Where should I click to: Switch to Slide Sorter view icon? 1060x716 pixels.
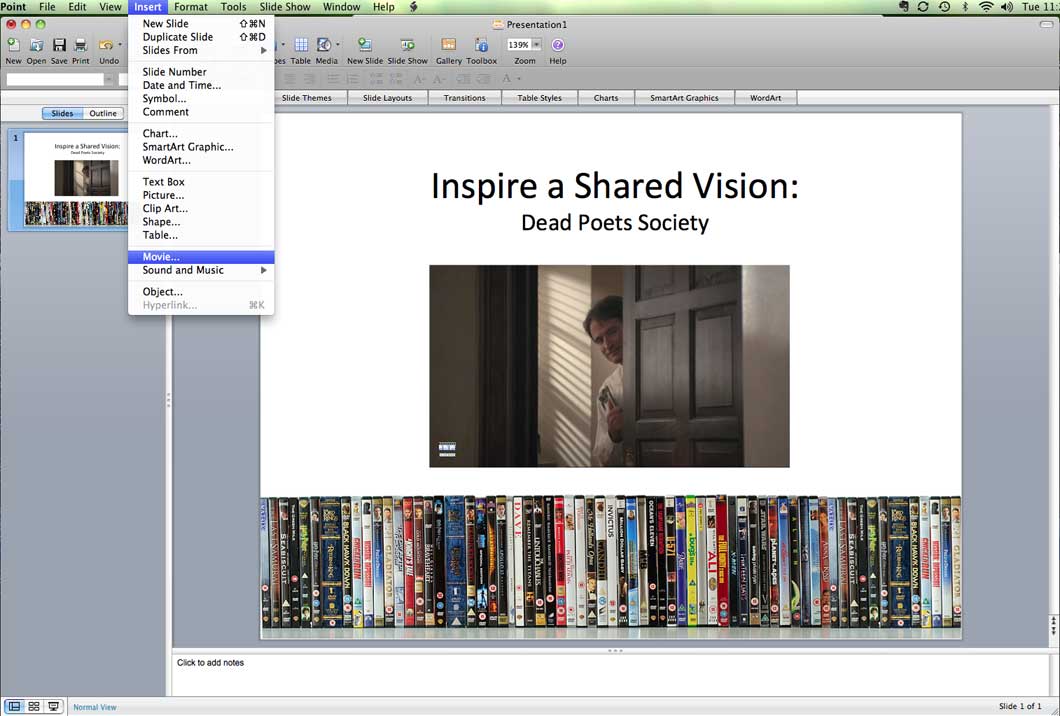34,707
